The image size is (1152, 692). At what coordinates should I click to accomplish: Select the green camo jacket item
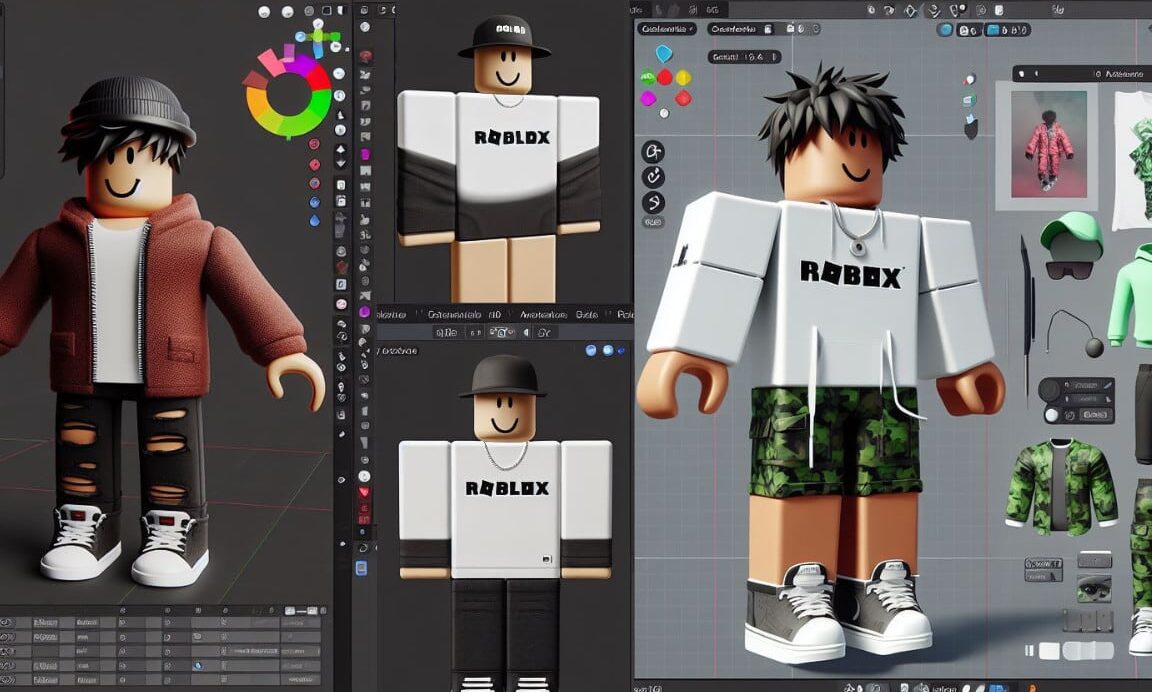[x=1061, y=486]
